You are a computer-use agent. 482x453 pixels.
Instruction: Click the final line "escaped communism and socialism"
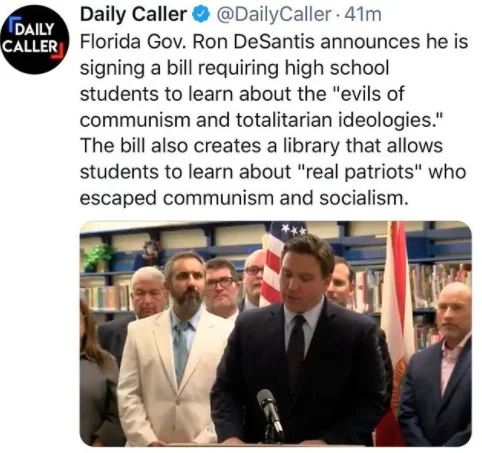[x=244, y=198]
